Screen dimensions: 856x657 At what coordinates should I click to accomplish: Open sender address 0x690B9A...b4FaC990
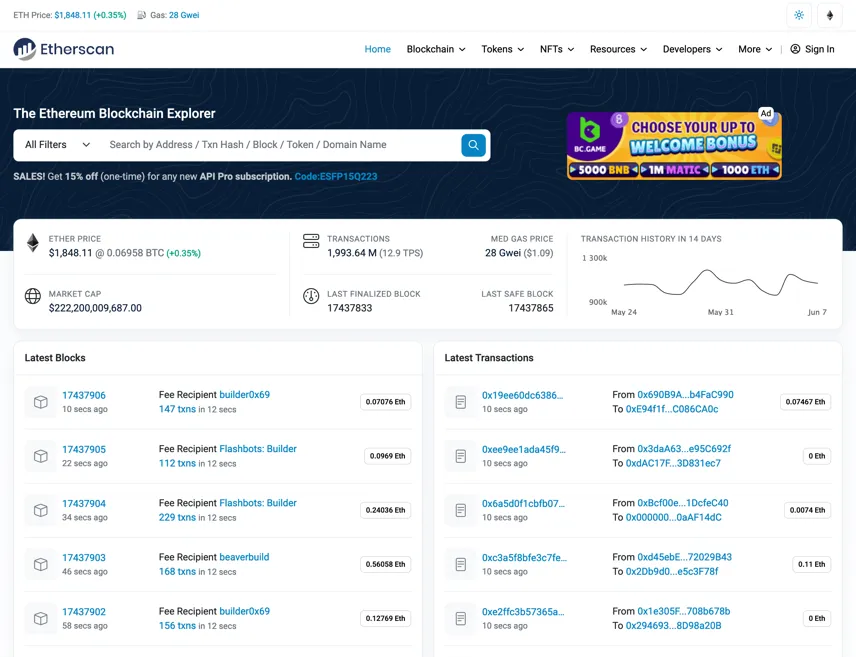click(x=686, y=394)
